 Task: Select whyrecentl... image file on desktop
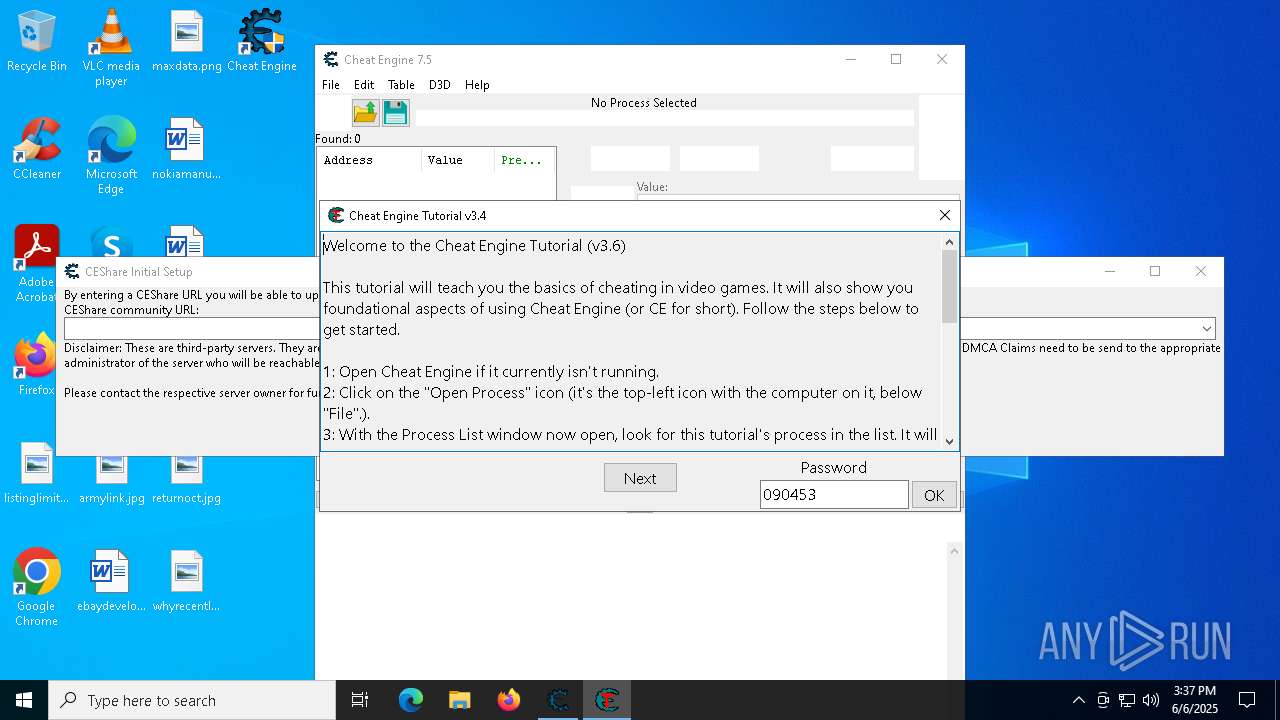(x=187, y=582)
